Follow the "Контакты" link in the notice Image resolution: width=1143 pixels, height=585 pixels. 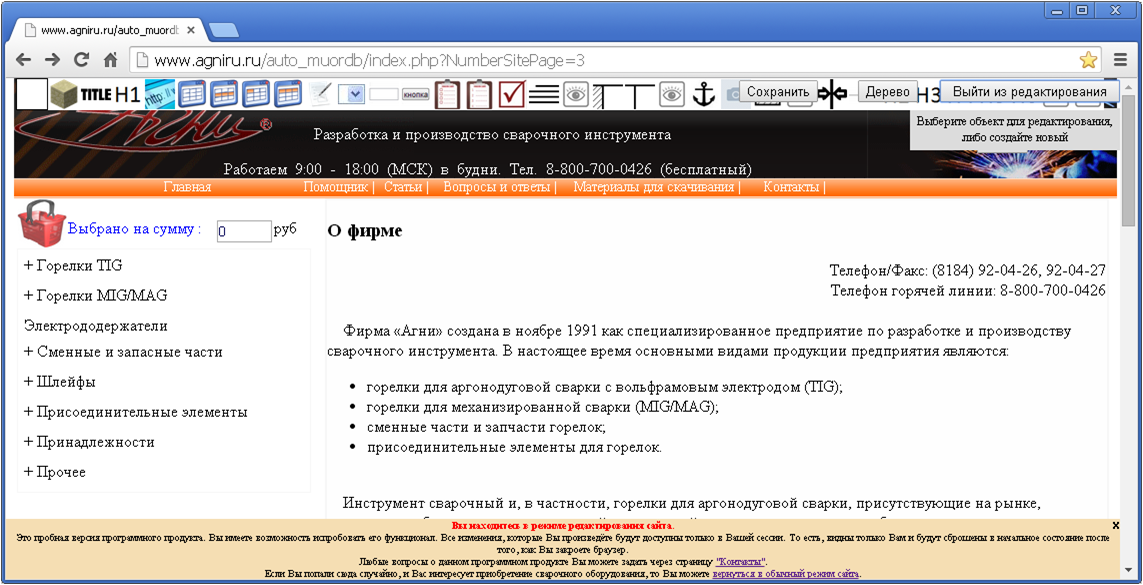pyautogui.click(x=741, y=562)
